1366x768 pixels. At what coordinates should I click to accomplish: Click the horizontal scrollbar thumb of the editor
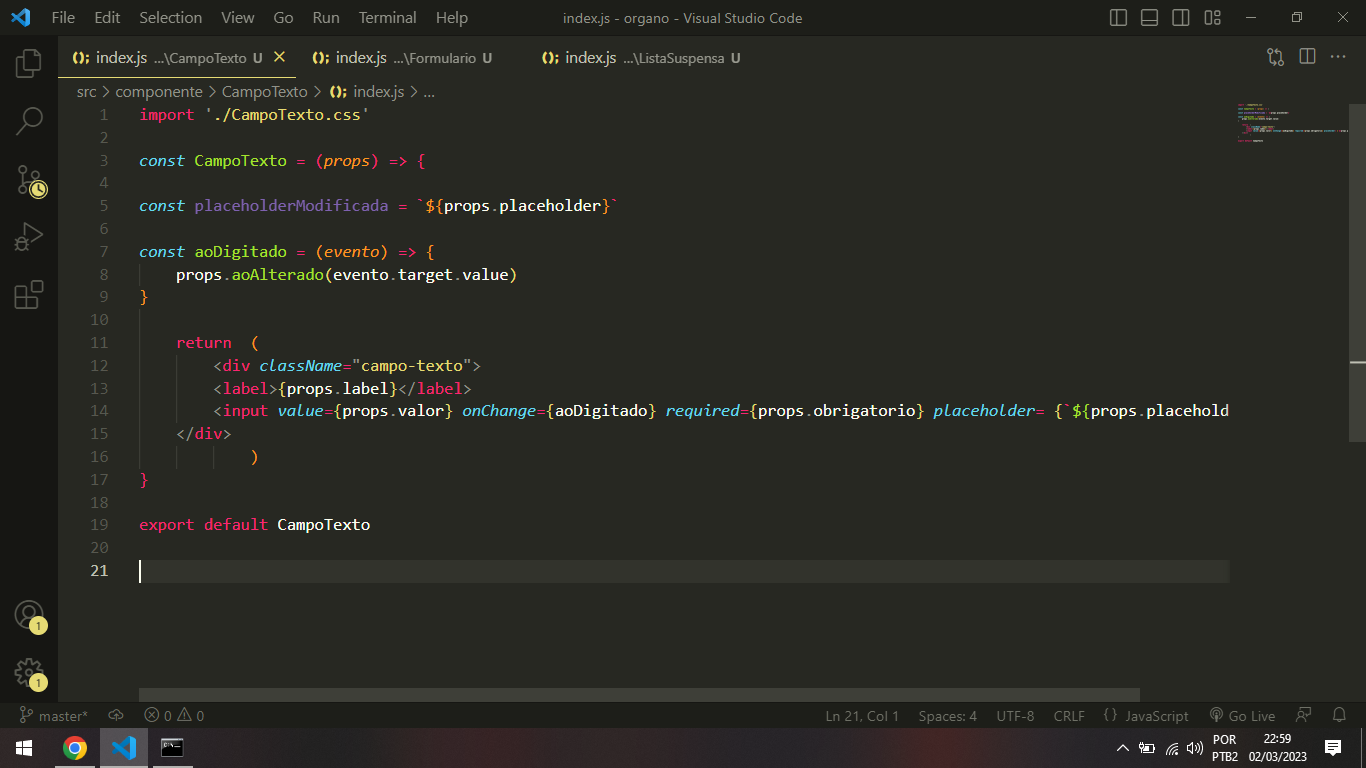pos(639,694)
